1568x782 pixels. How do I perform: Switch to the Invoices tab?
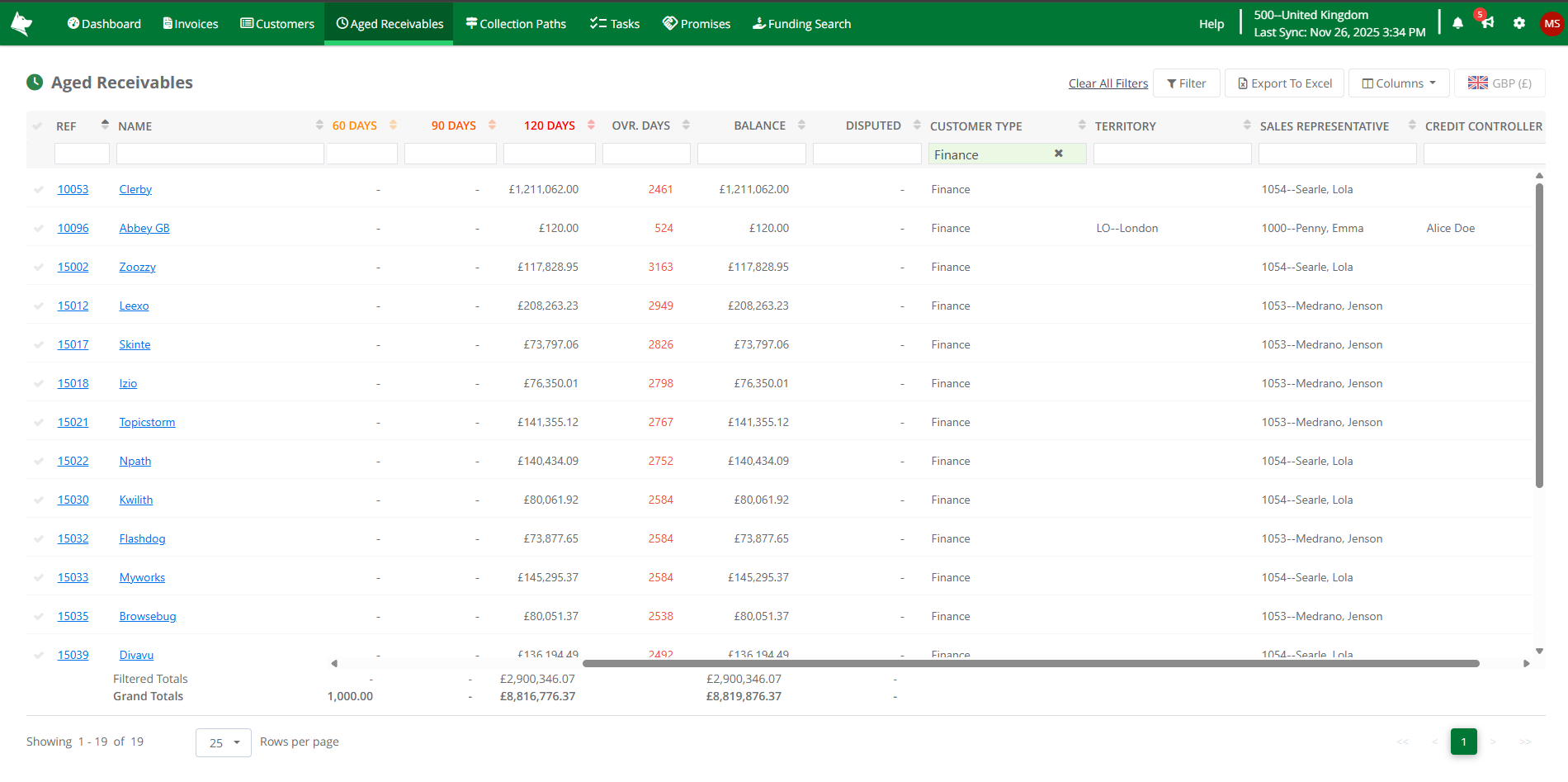[x=190, y=23]
